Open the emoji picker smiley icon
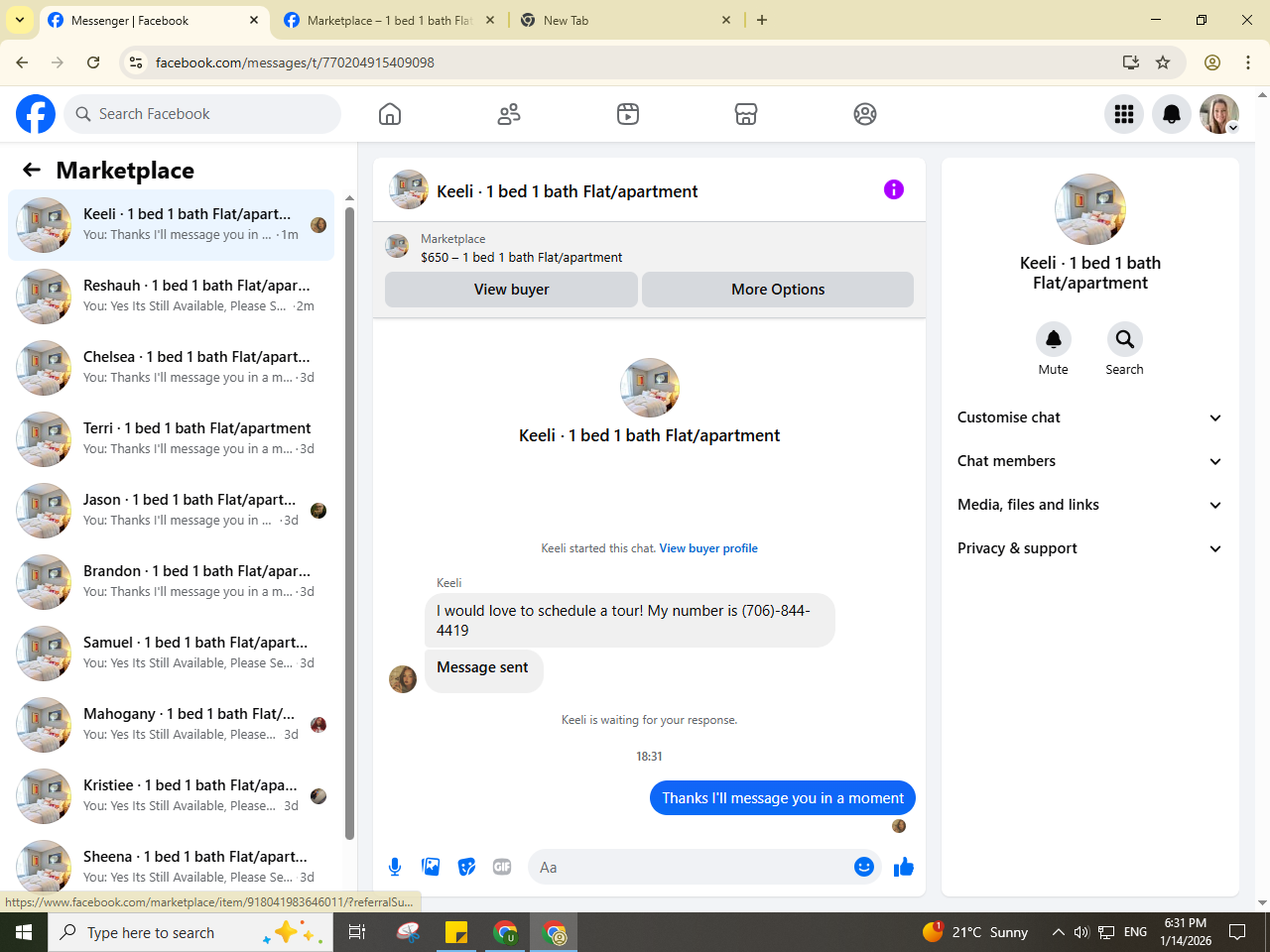Screen dimensions: 1270x952 click(x=864, y=867)
